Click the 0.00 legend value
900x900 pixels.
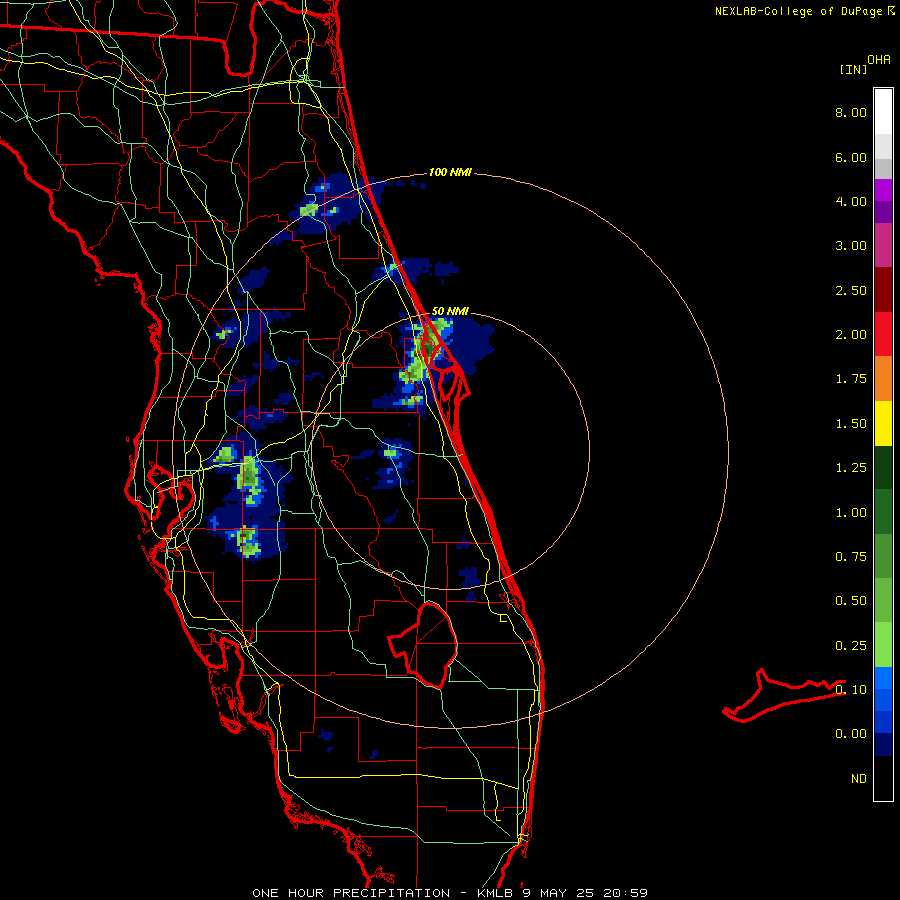[851, 734]
